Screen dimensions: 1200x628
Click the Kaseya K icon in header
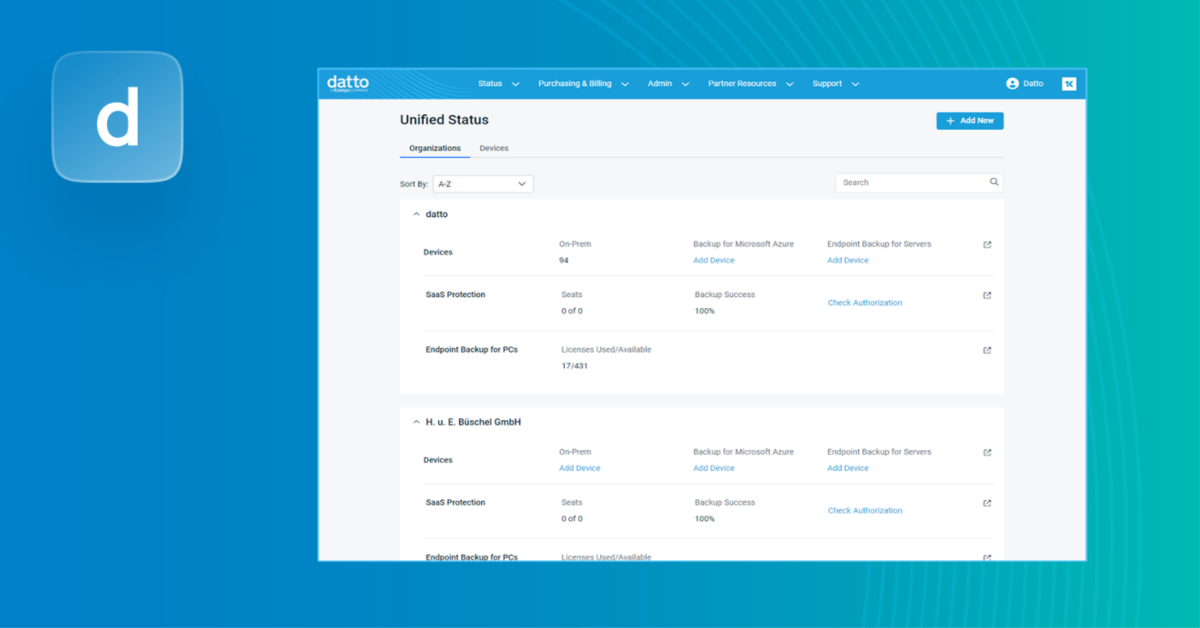1069,84
